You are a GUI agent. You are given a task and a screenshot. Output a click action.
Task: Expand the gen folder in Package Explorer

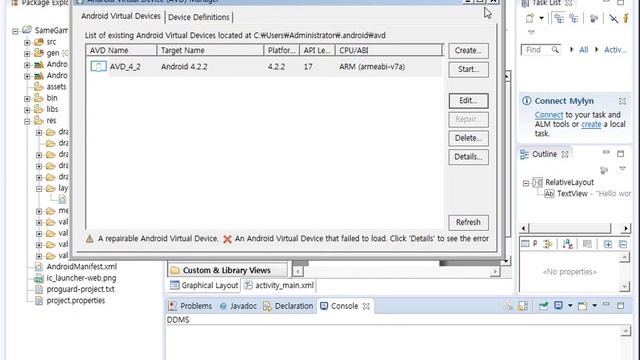[27, 53]
